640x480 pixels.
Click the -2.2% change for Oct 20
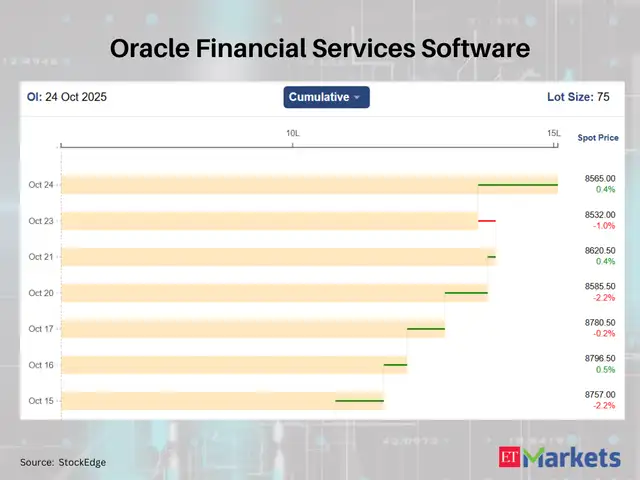(x=605, y=298)
